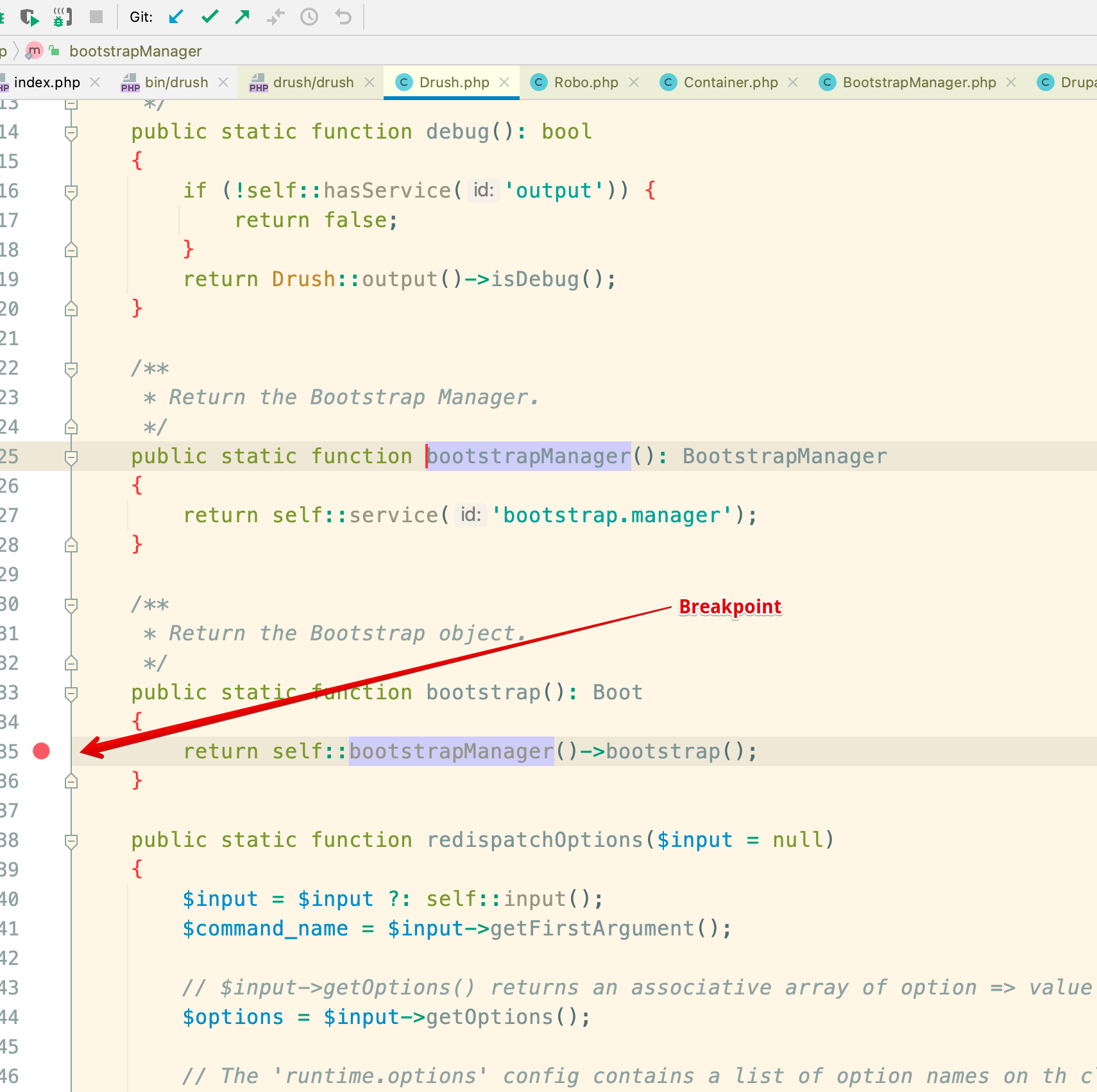Collapse debug() function fold at line 14

[x=71, y=132]
